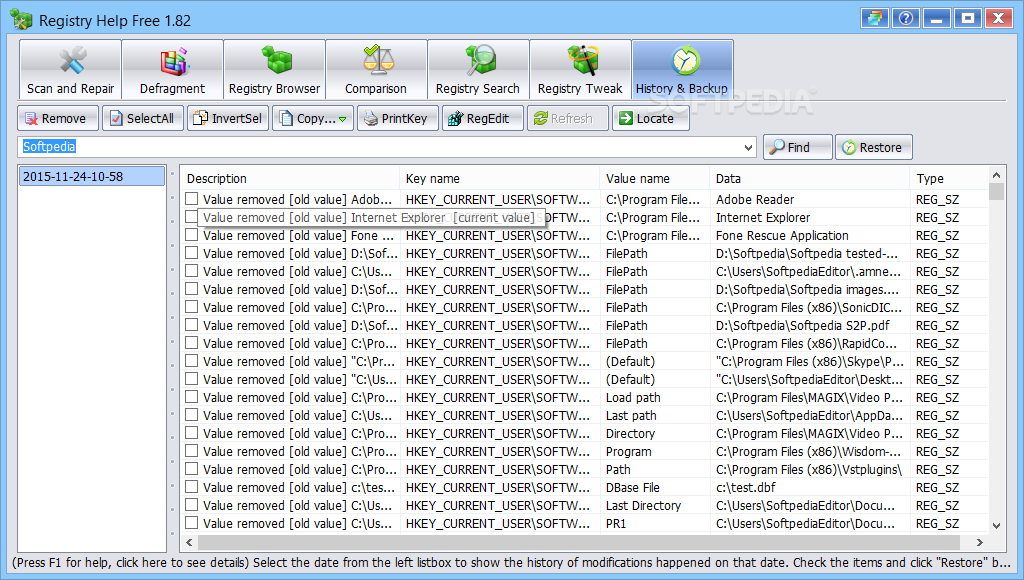Check the Softpedia images FilePath row checkbox
The image size is (1024, 580).
point(191,289)
